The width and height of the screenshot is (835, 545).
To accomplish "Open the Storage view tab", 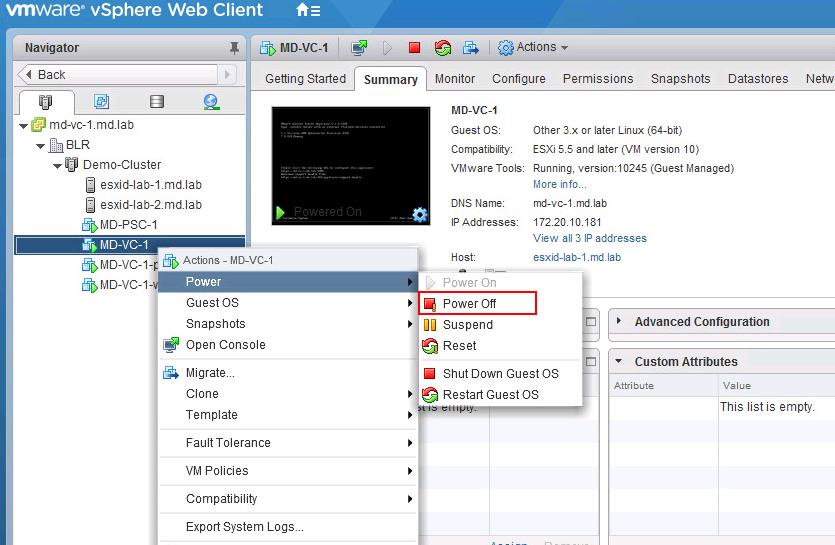I will [157, 101].
